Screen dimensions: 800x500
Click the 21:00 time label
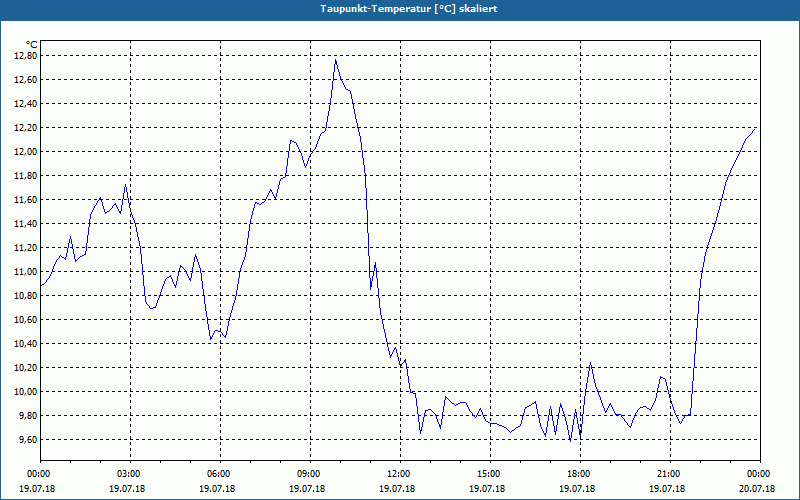coord(670,473)
